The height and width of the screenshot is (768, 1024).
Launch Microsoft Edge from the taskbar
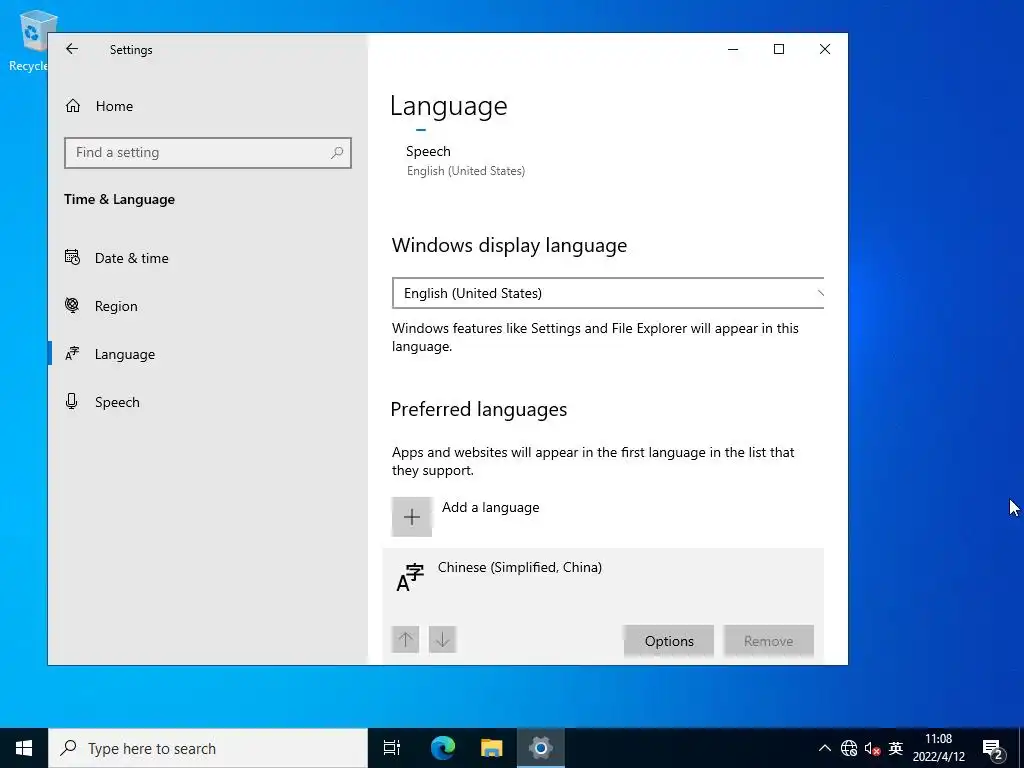coord(443,748)
